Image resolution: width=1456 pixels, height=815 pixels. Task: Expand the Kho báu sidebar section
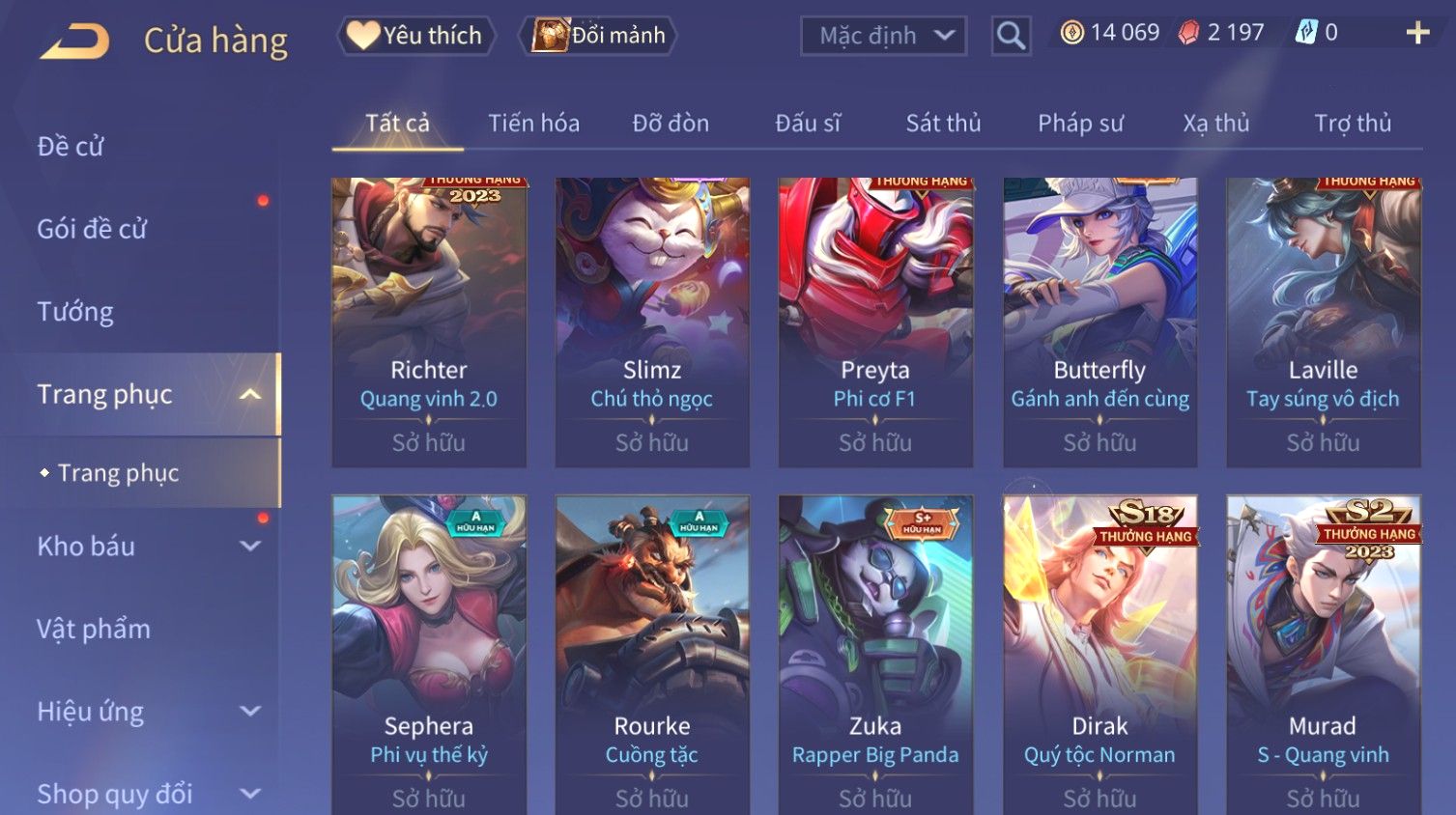coord(250,546)
